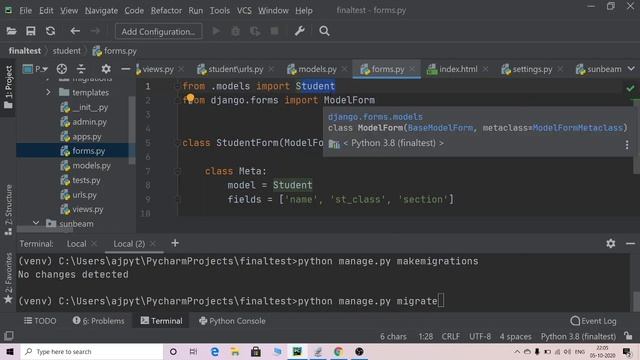Toggle tool window bars icon bottom-left

tap(9, 336)
